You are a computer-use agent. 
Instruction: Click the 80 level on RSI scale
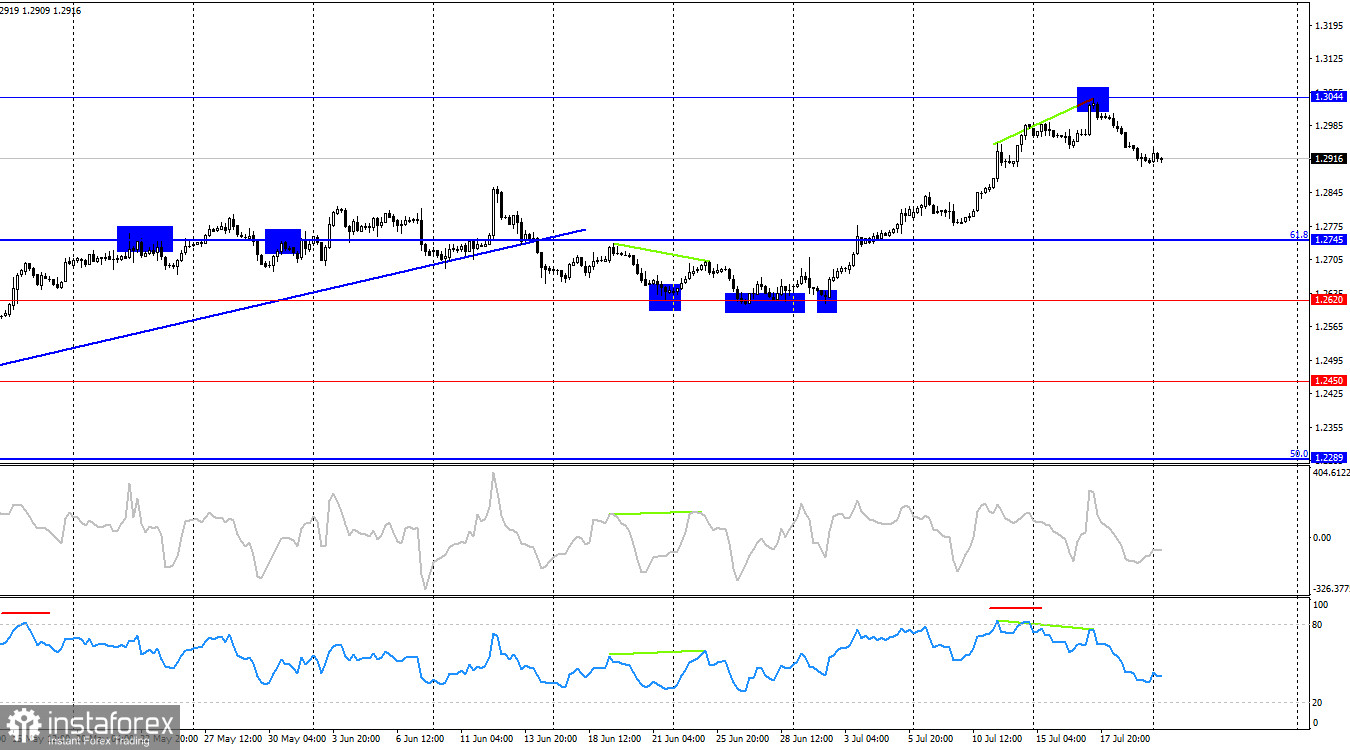click(x=1317, y=625)
